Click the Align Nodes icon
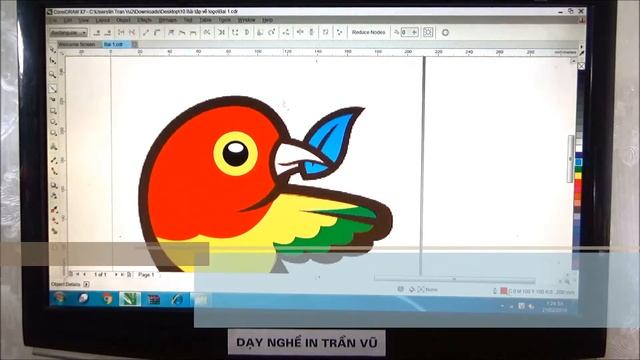Image resolution: width=640 pixels, height=360 pixels. 286,32
